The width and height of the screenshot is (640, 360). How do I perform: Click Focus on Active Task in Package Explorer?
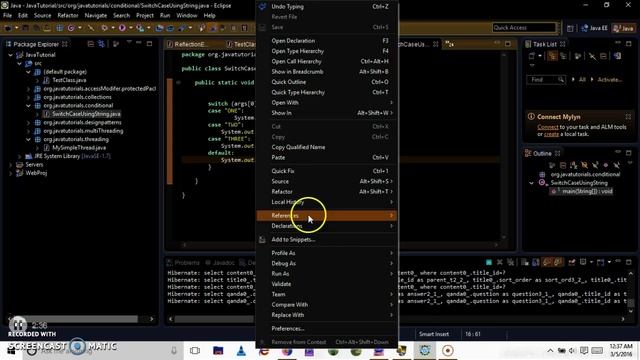[116, 44]
